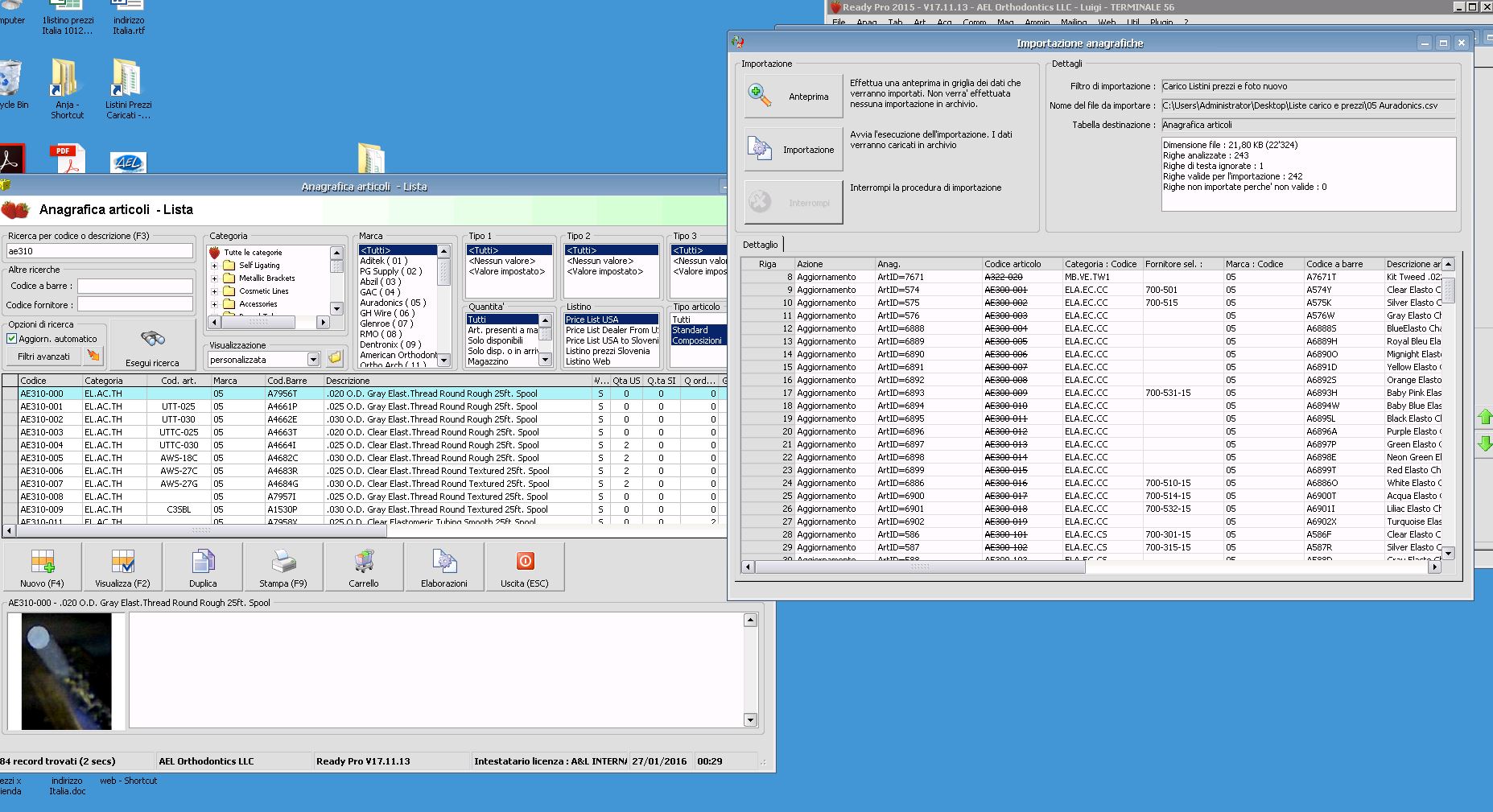Sort the article list by the Descrizione column
This screenshot has height=812, width=1493.
coord(457,381)
